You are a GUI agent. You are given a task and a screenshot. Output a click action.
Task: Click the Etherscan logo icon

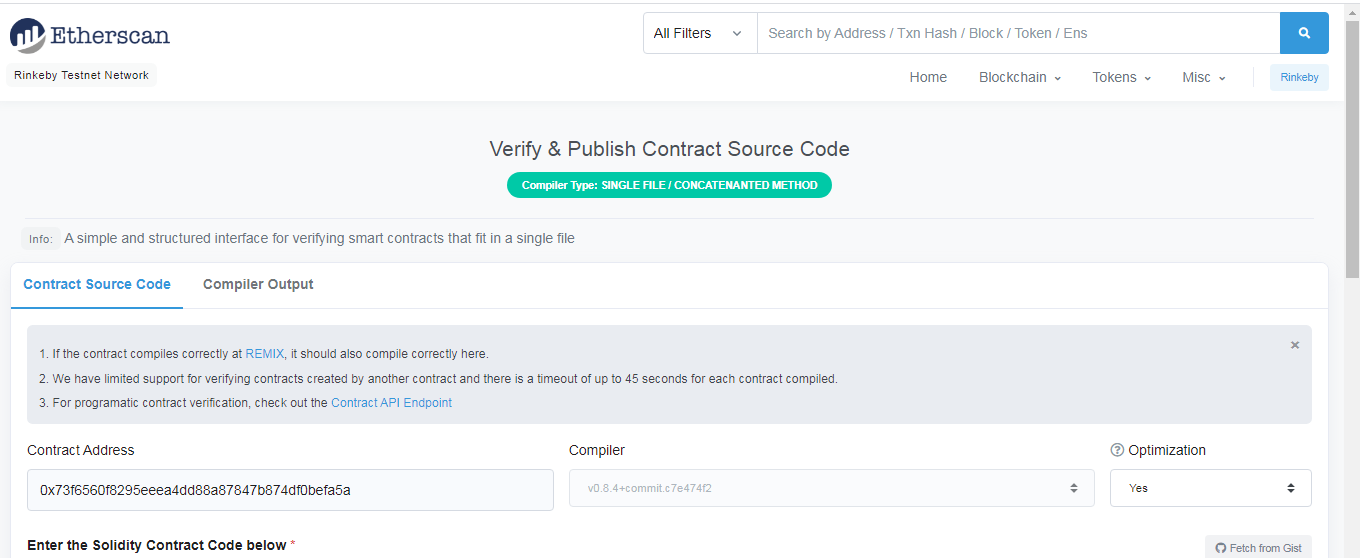pyautogui.click(x=28, y=35)
